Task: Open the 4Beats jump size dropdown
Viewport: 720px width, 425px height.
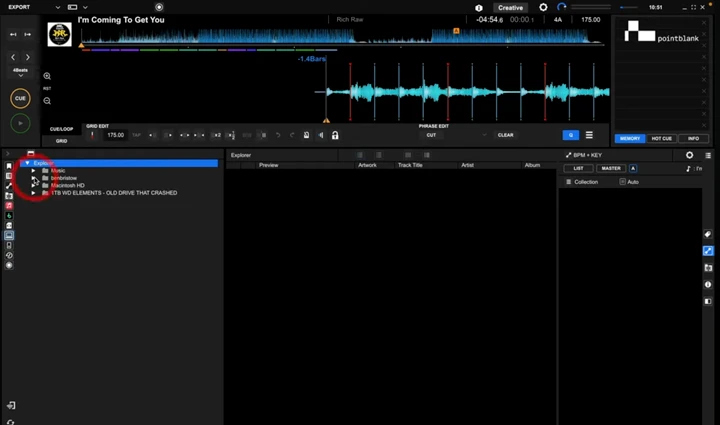Action: click(20, 70)
